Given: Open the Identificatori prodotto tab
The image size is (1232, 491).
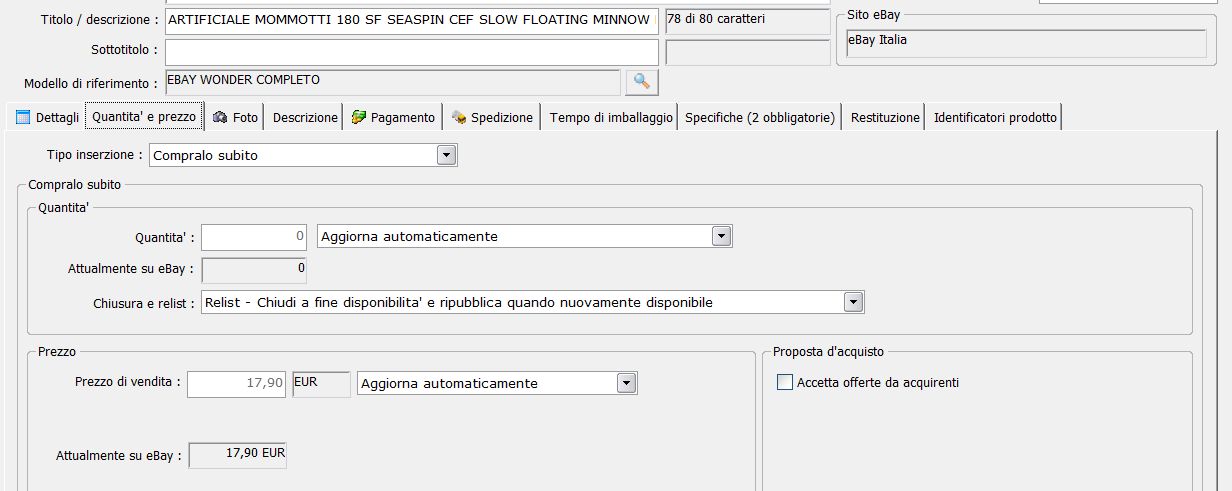Looking at the screenshot, I should (994, 118).
